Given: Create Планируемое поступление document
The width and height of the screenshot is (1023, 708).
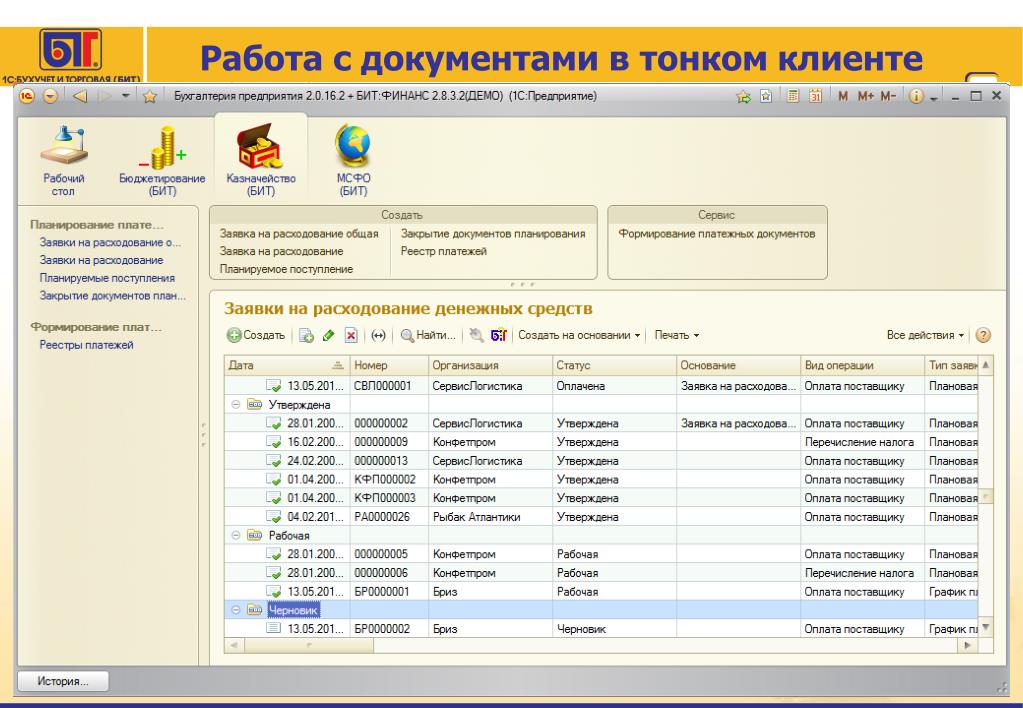Looking at the screenshot, I should tap(286, 269).
